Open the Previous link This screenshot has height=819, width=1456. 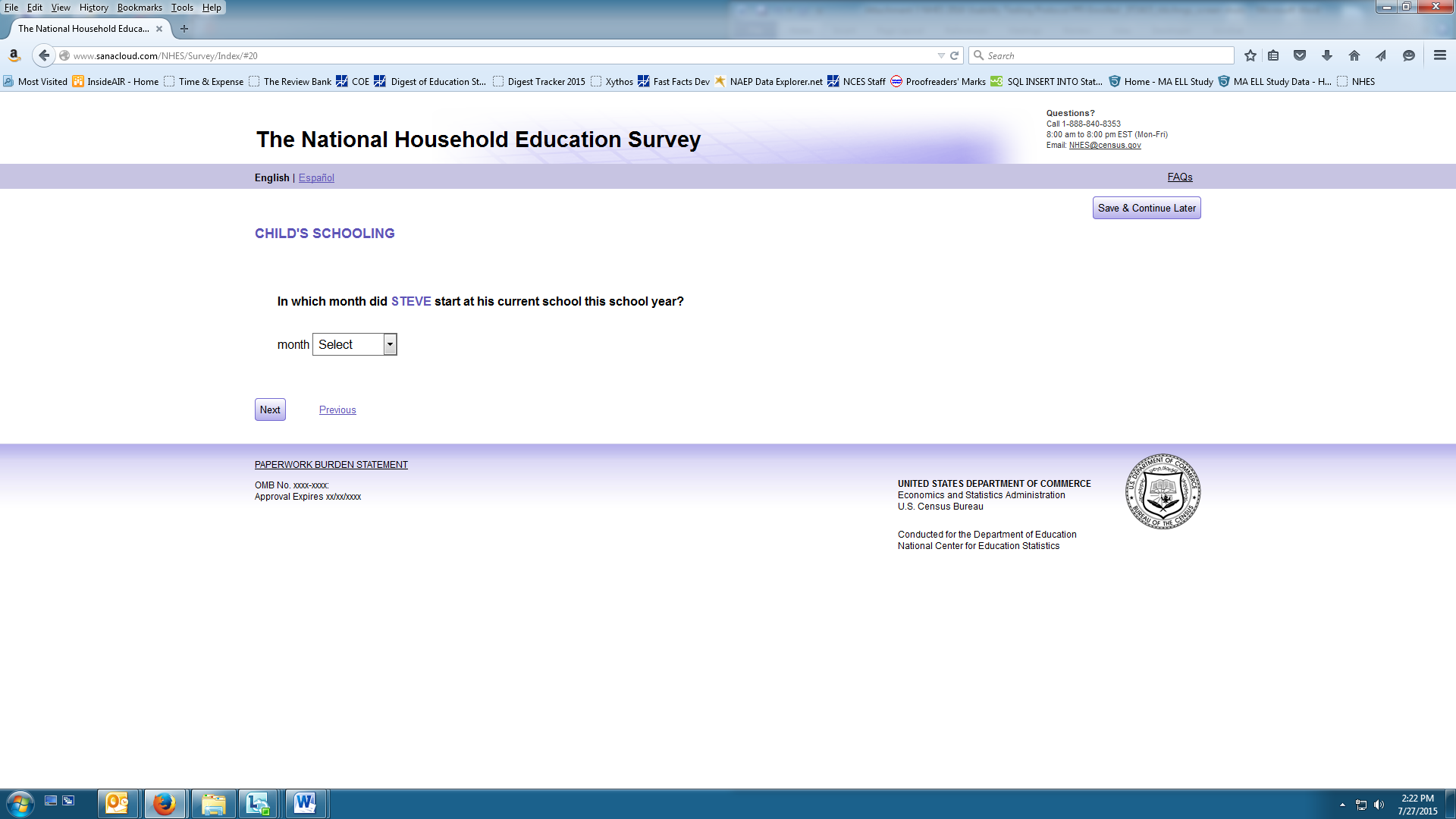coord(337,409)
